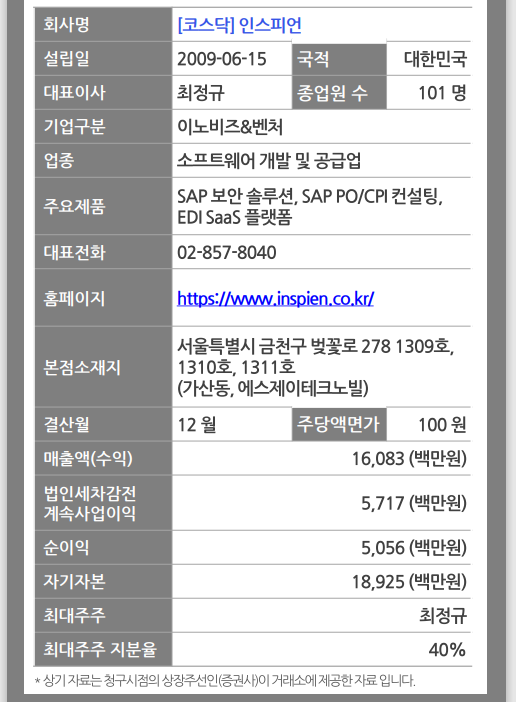
Task: Select the 기업구분 label cell
Action: point(103,127)
